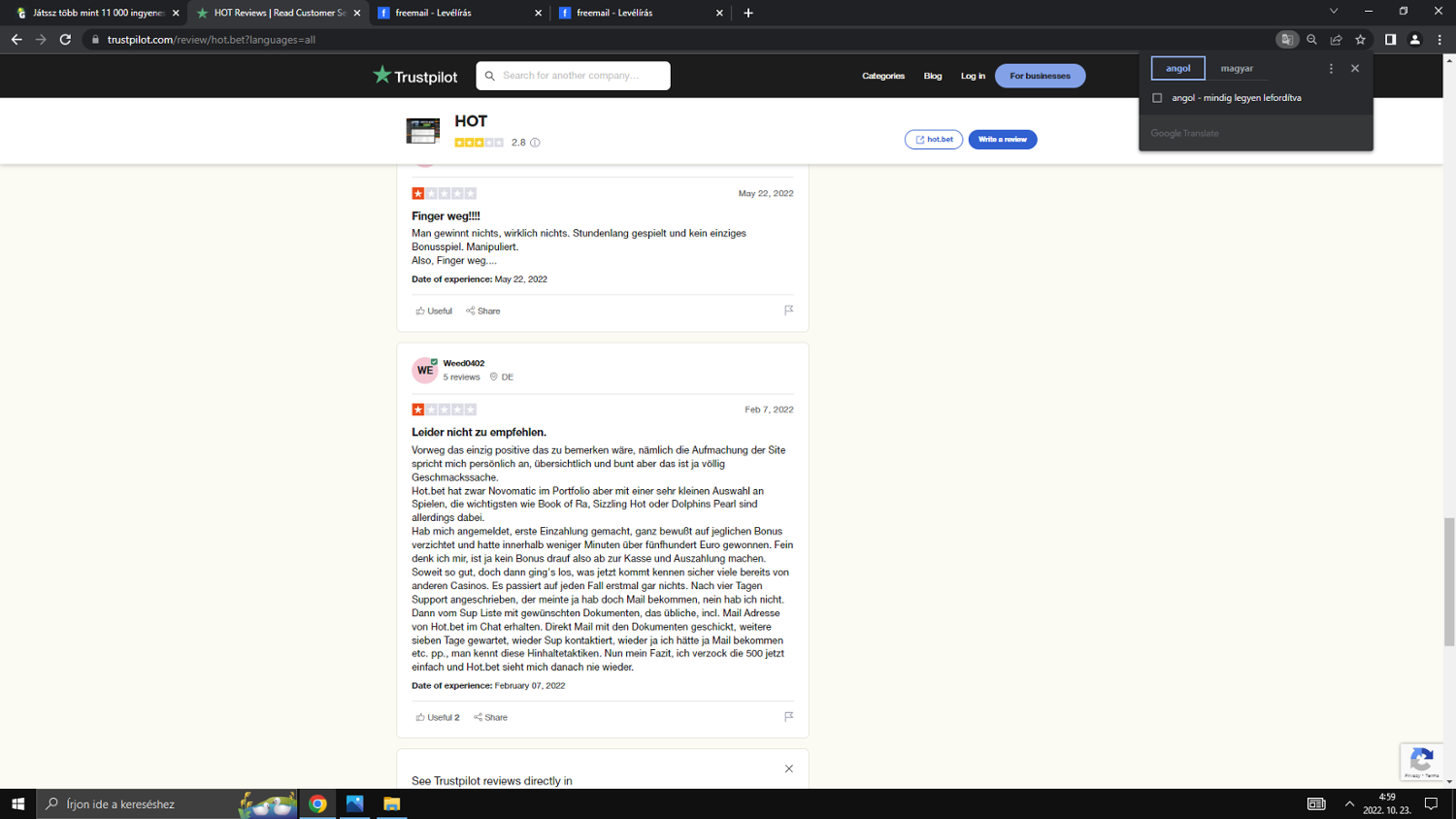Screen dimensions: 1456x819
Task: Click the 'Log in' link
Action: pyautogui.click(x=973, y=76)
